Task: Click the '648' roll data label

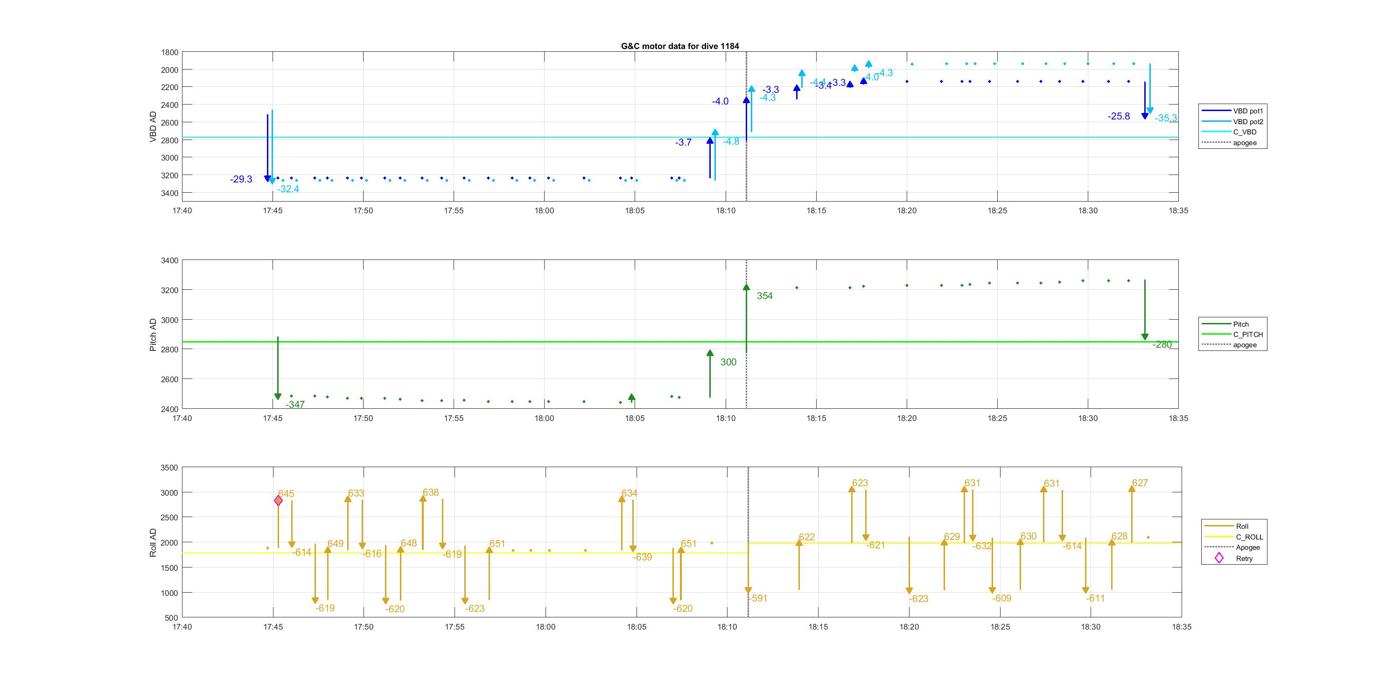Action: [x=409, y=544]
